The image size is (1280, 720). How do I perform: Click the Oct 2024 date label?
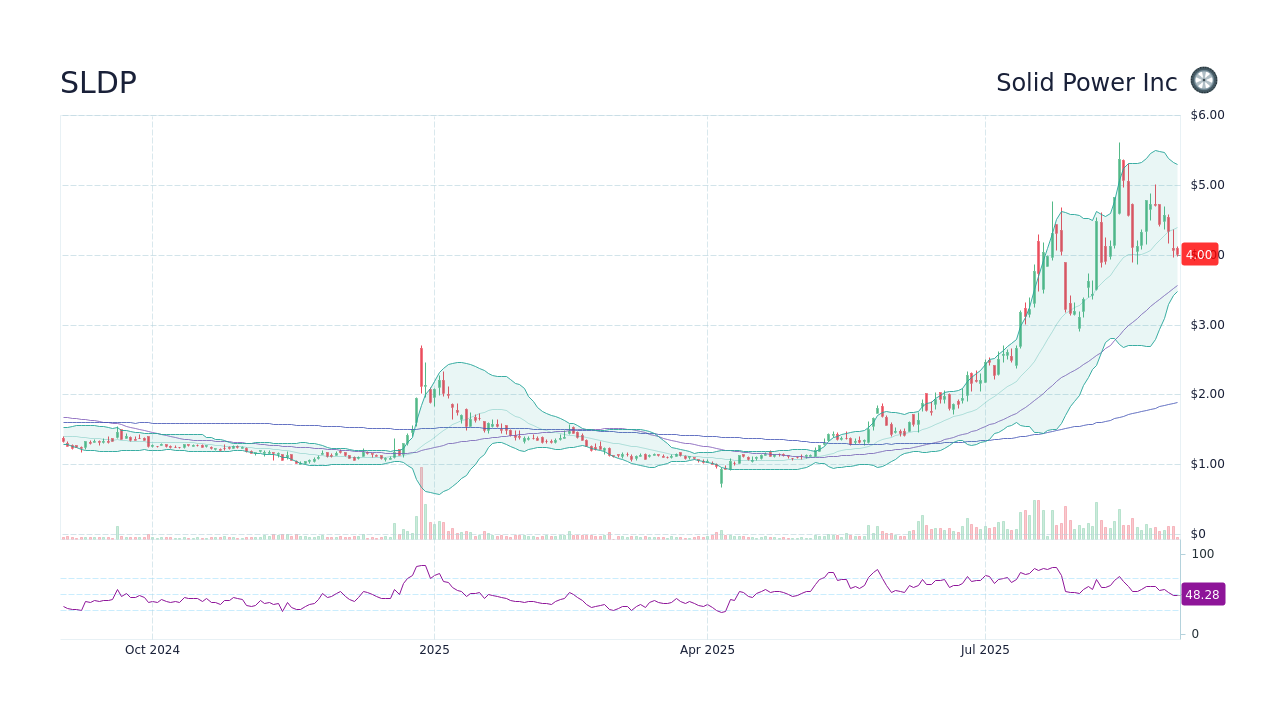(x=152, y=650)
